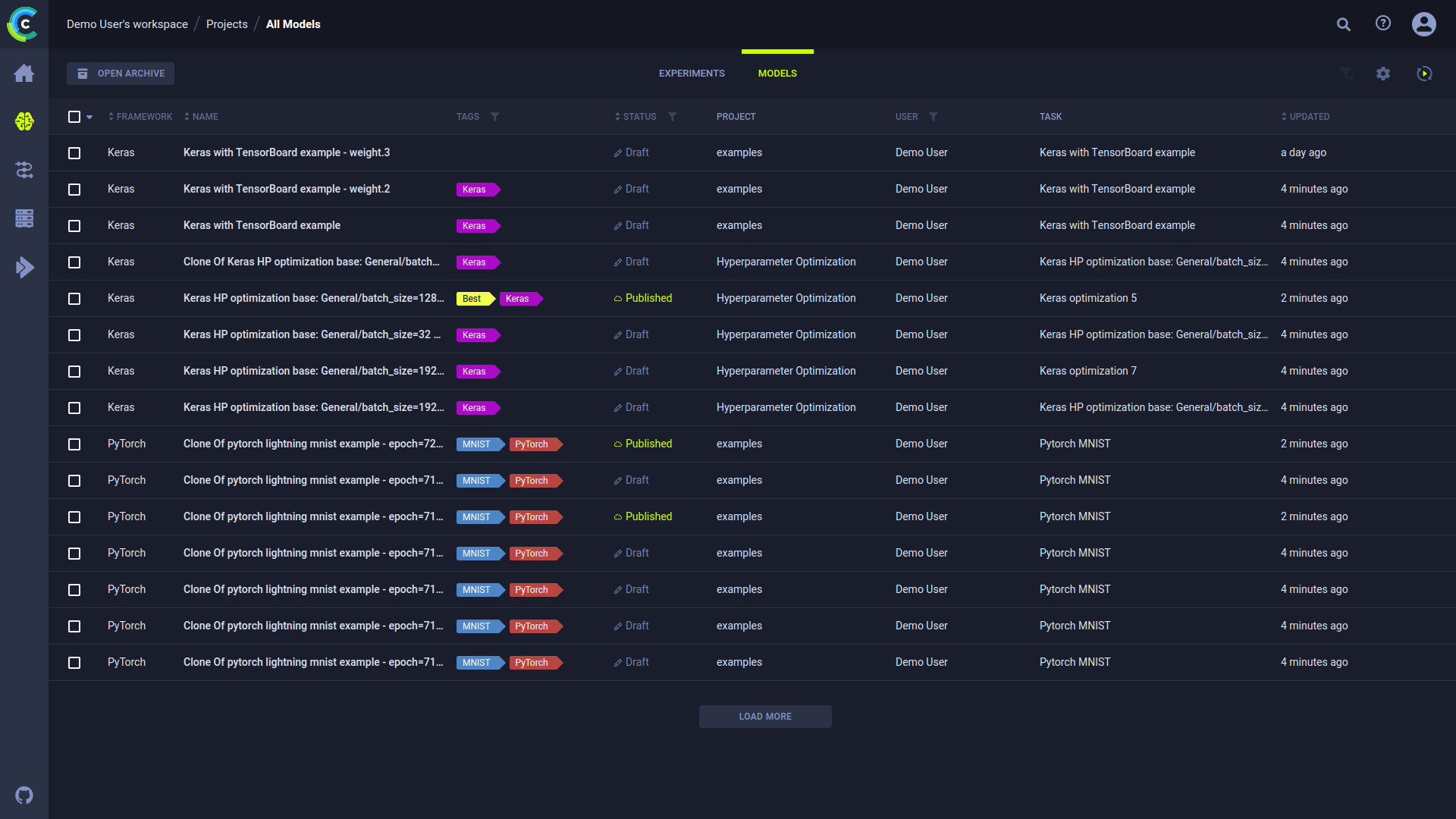Open the Projects brain icon
This screenshot has height=819, width=1456.
pos(24,121)
